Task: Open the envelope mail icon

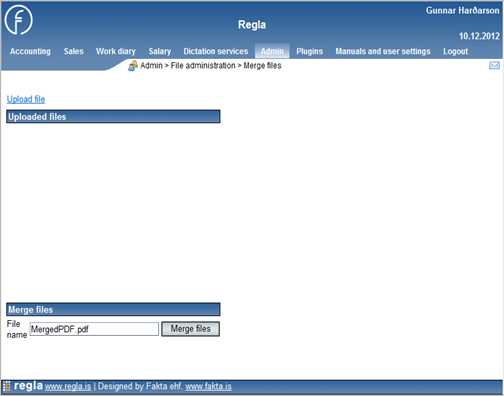Action: click(x=494, y=65)
